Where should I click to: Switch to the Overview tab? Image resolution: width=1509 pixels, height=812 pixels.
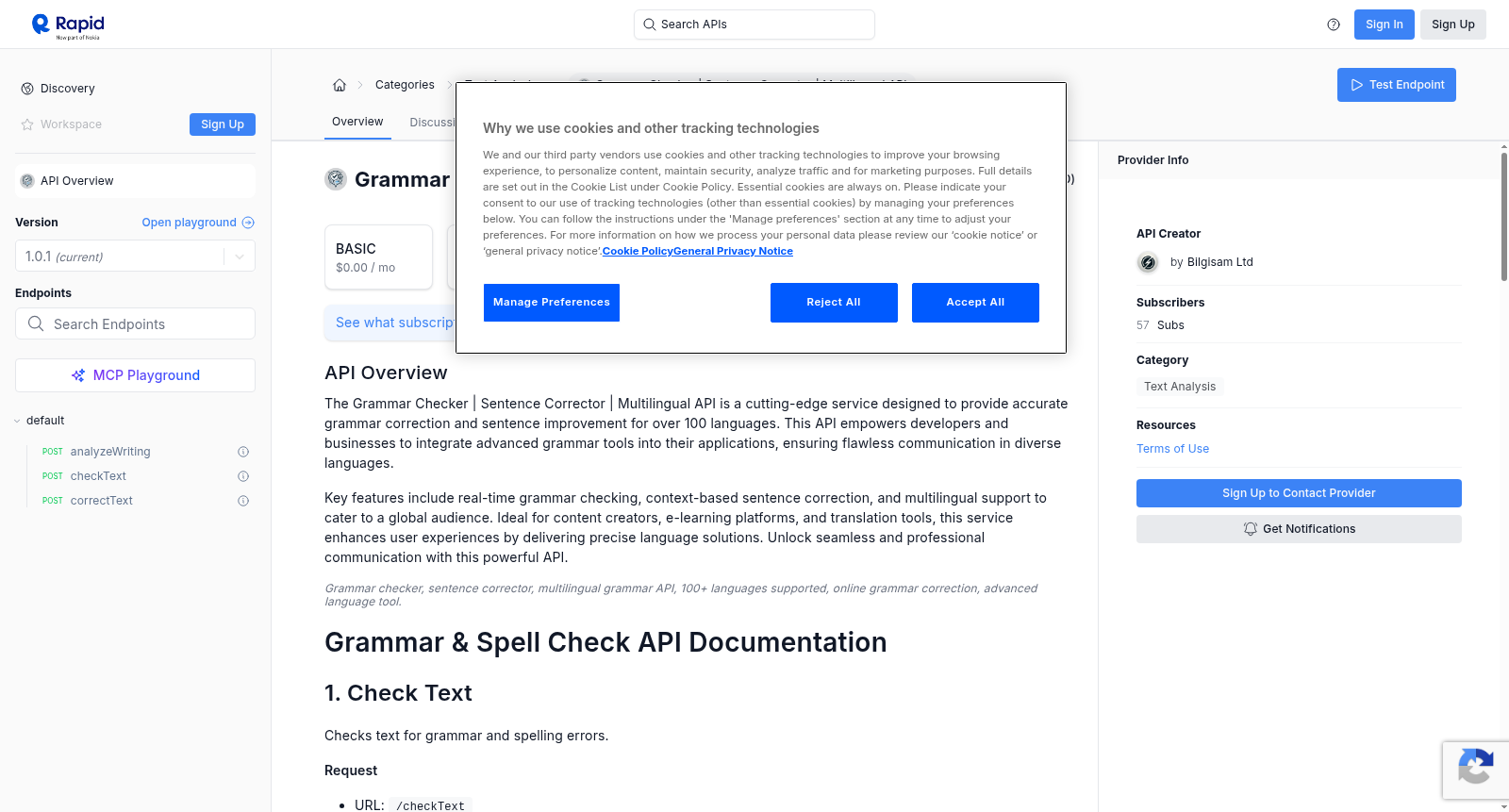(357, 122)
